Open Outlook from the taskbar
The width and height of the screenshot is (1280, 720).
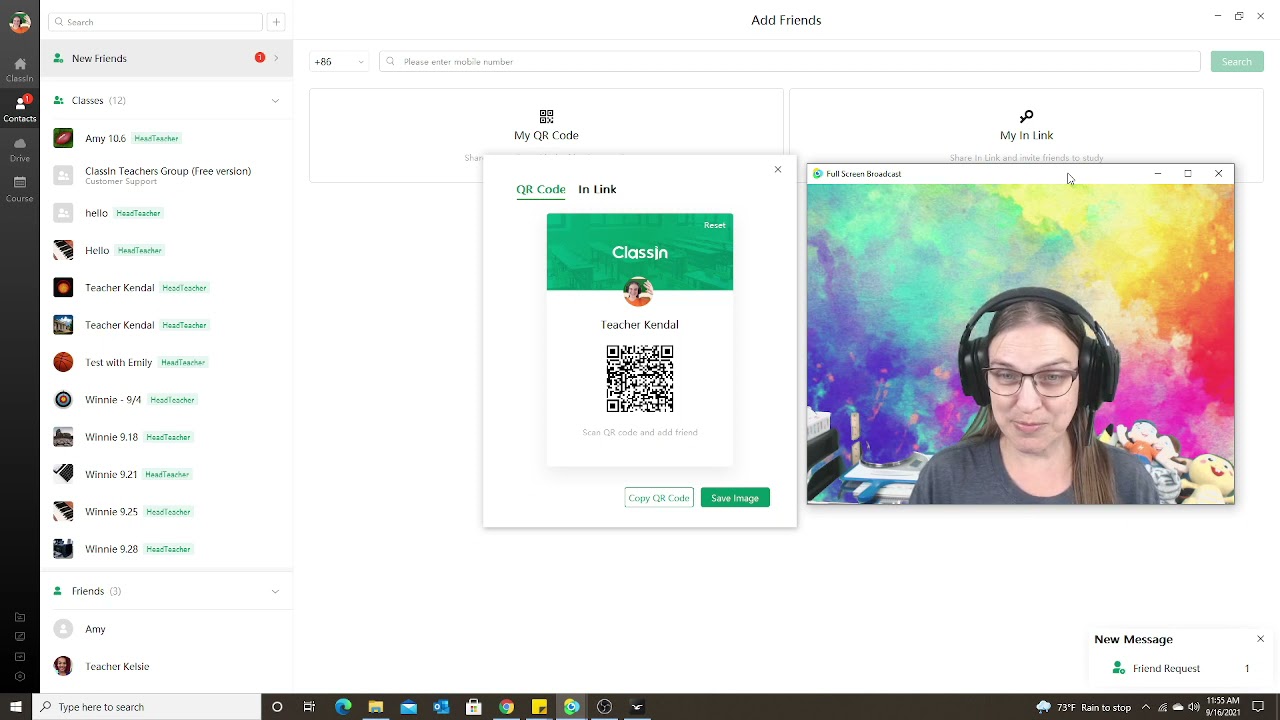click(441, 707)
